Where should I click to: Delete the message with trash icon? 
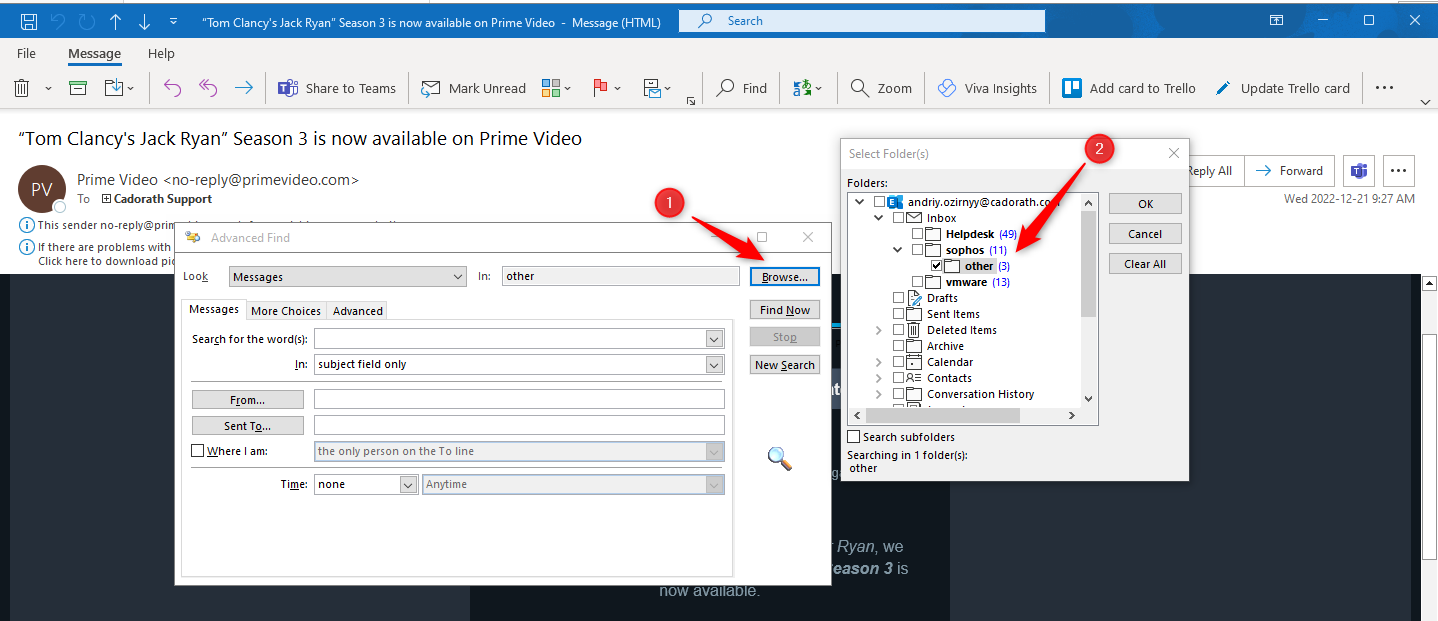click(22, 88)
